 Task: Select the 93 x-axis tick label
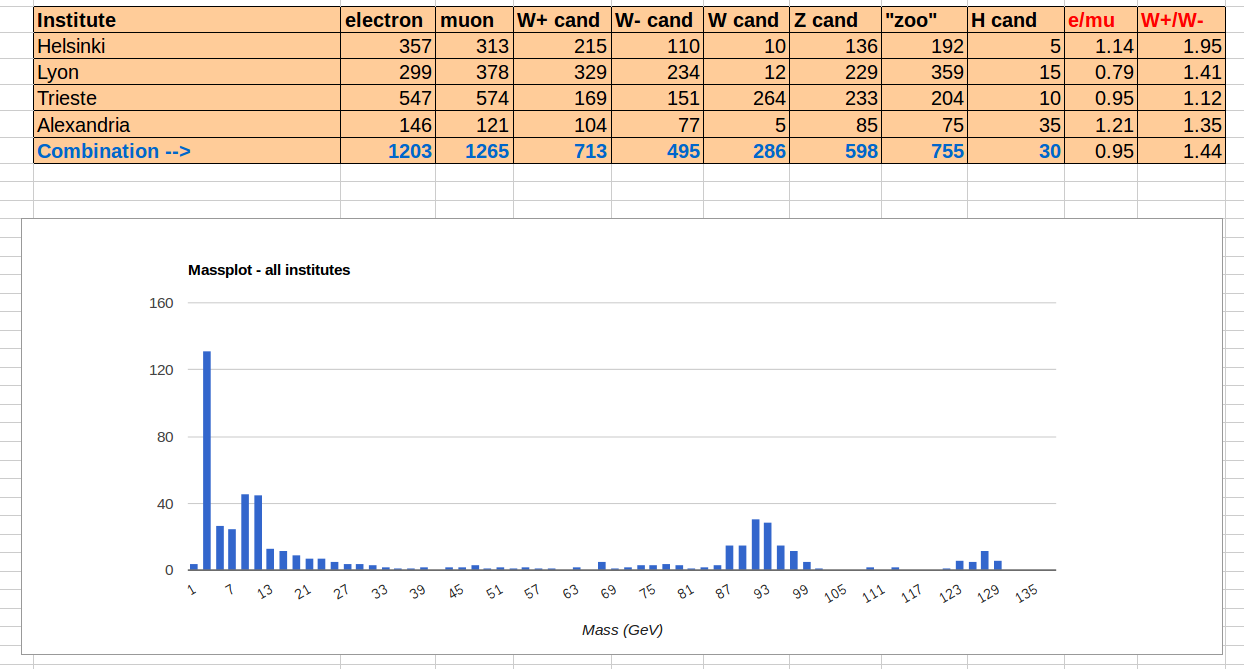tap(762, 592)
